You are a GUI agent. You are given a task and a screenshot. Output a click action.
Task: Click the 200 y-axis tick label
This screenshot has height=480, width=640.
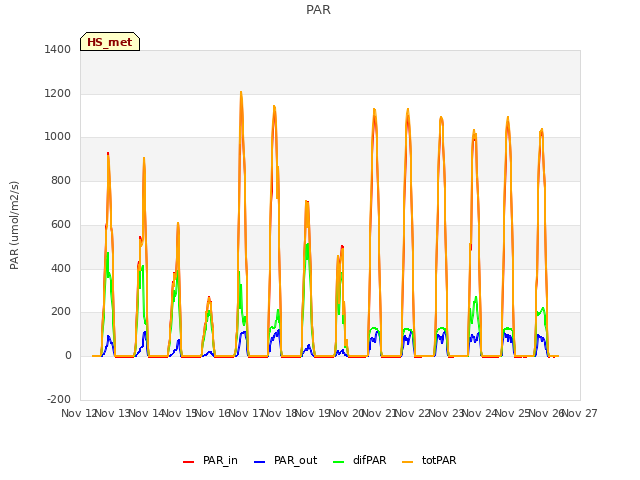pos(61,311)
